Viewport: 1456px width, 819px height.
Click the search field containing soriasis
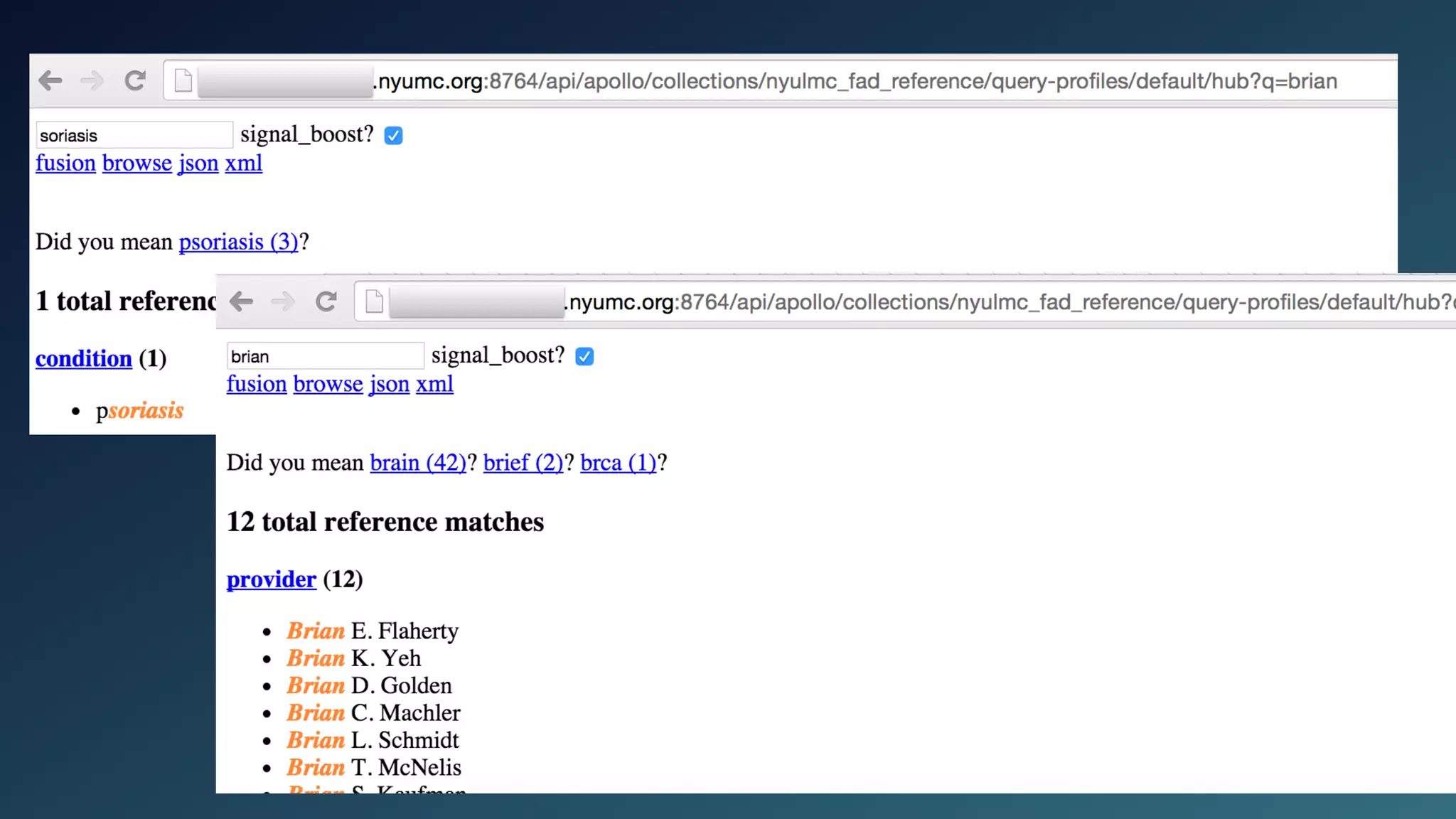click(x=134, y=135)
